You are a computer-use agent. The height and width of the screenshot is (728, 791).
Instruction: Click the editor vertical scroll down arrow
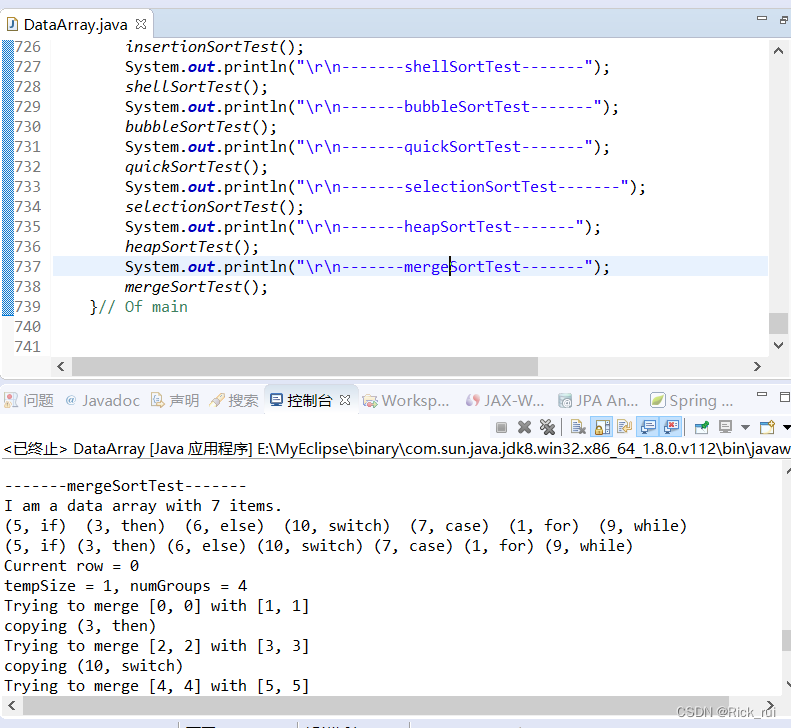(x=778, y=345)
